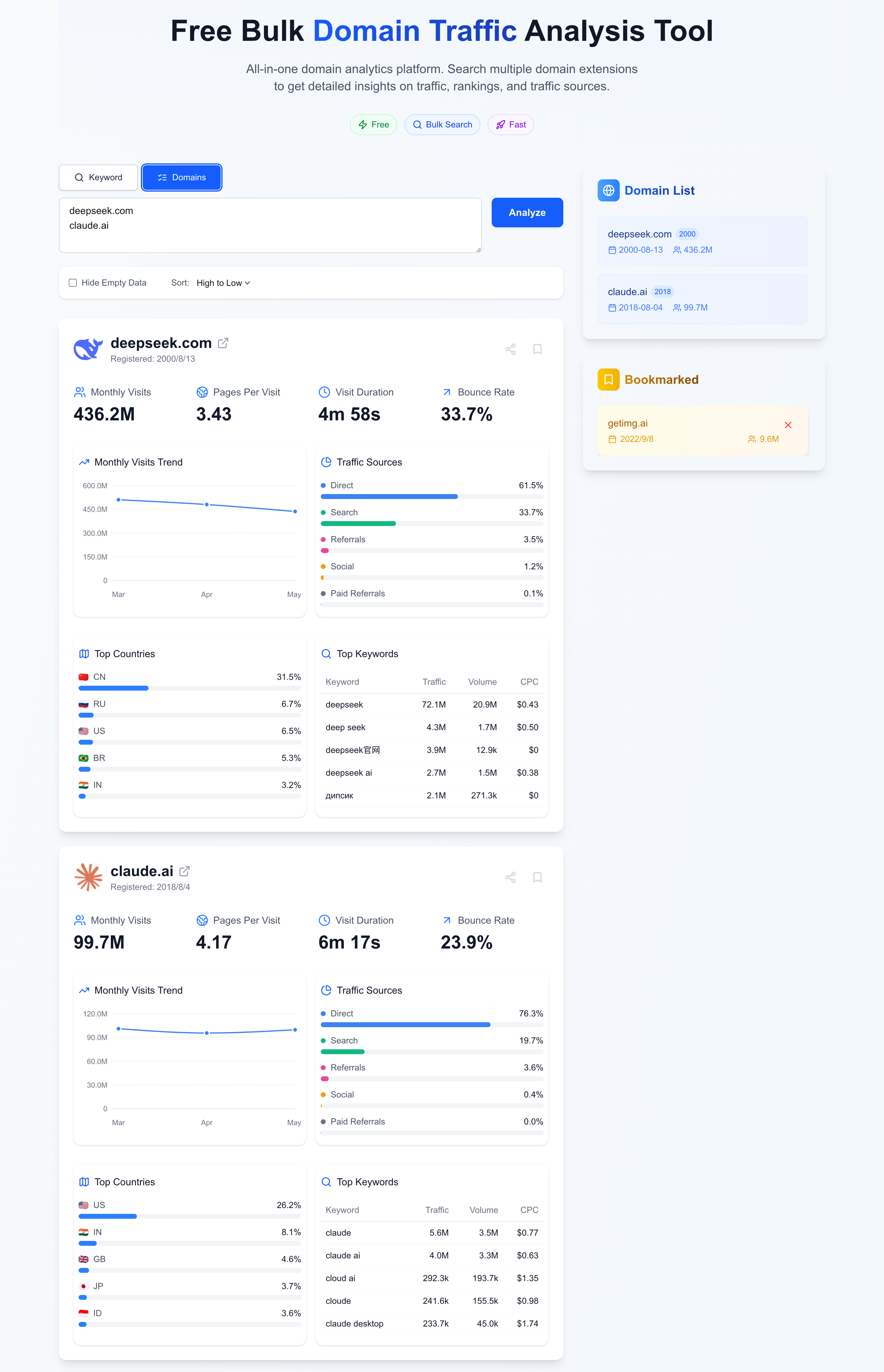This screenshot has height=1372, width=884.
Task: Remove getimg.ai from bookmarks
Action: click(x=788, y=425)
